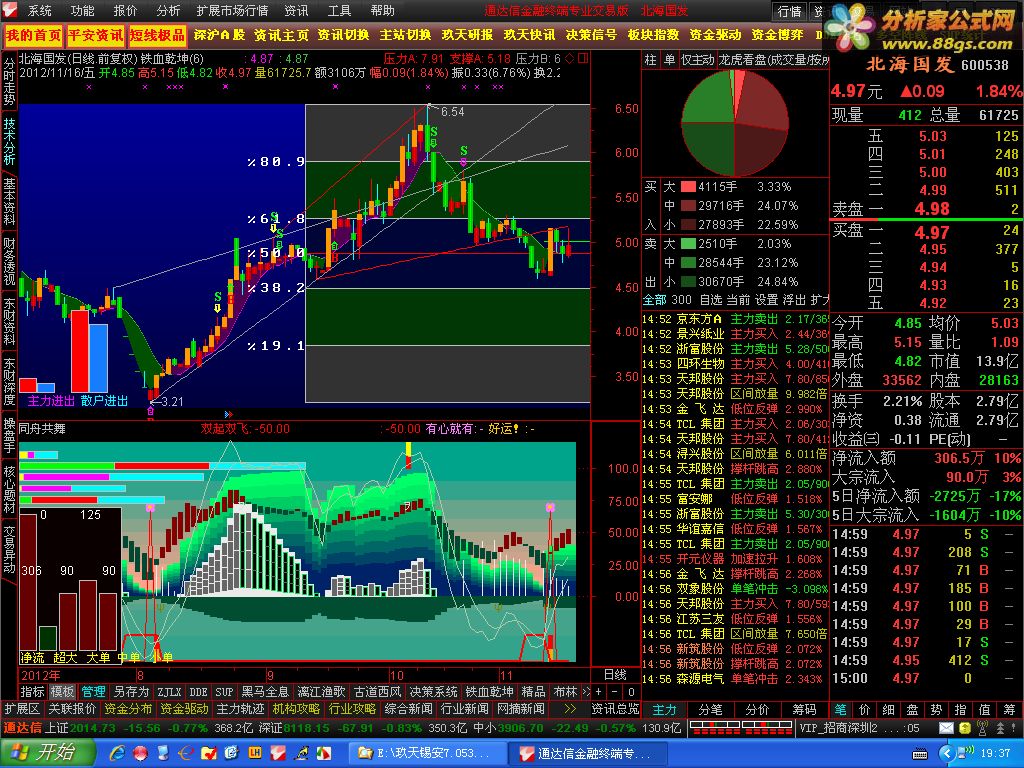Toggle the 指标 mode tab

pyautogui.click(x=32, y=692)
